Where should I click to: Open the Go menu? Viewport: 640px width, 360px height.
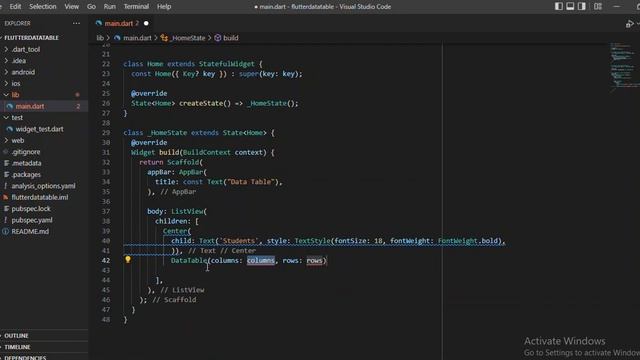point(91,7)
